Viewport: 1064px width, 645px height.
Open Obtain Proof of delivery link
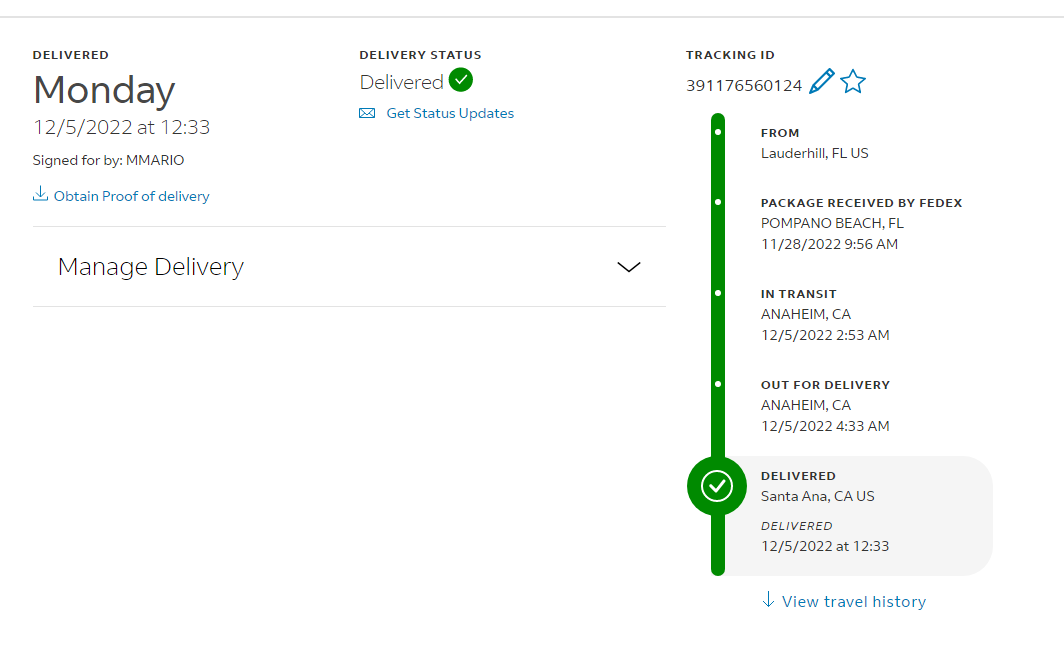pos(132,196)
